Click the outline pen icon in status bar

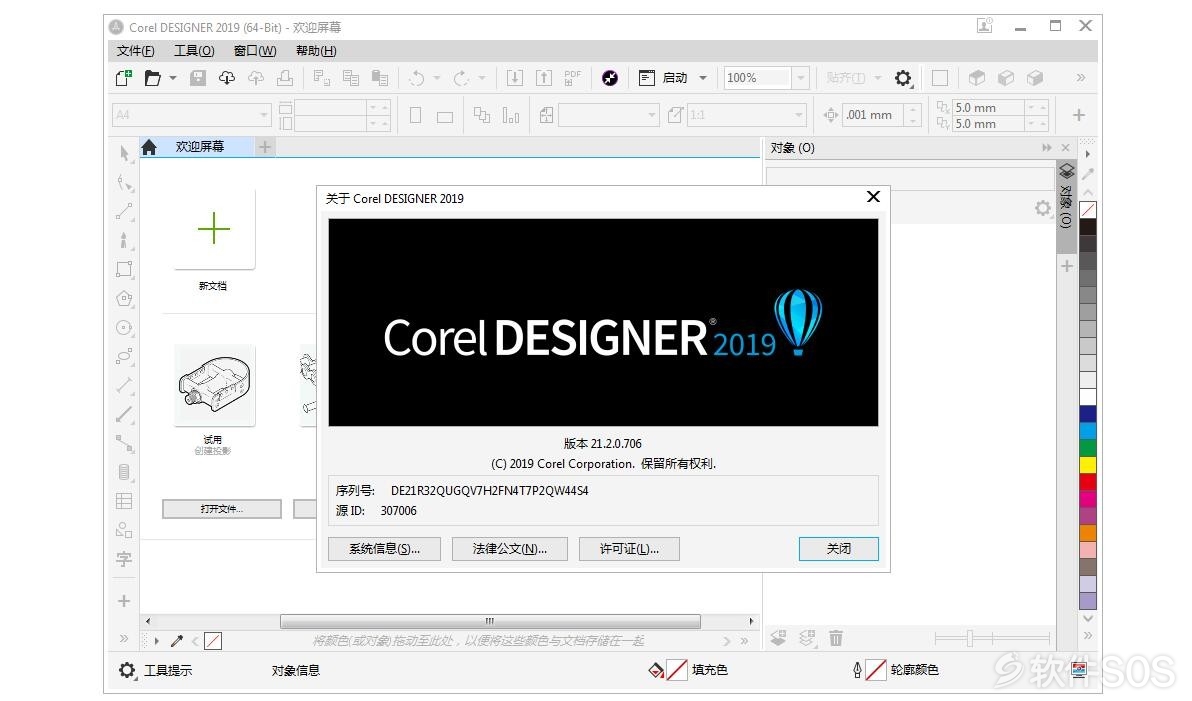(x=857, y=670)
